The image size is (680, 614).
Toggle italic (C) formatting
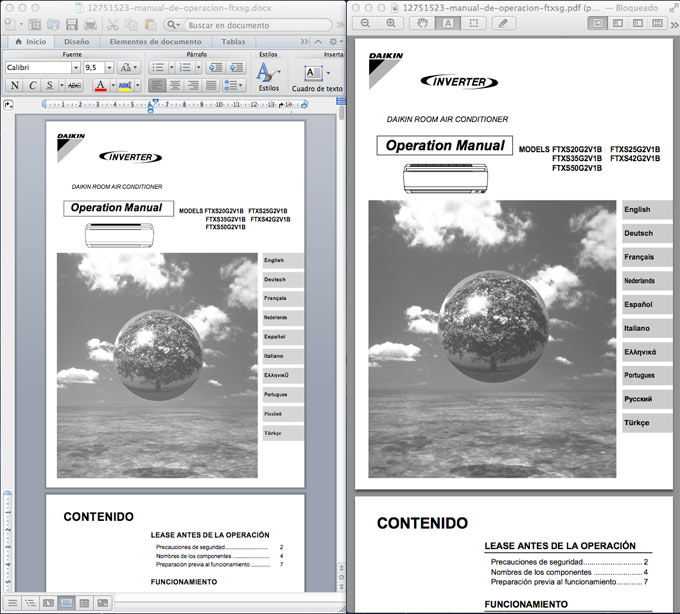pos(32,85)
